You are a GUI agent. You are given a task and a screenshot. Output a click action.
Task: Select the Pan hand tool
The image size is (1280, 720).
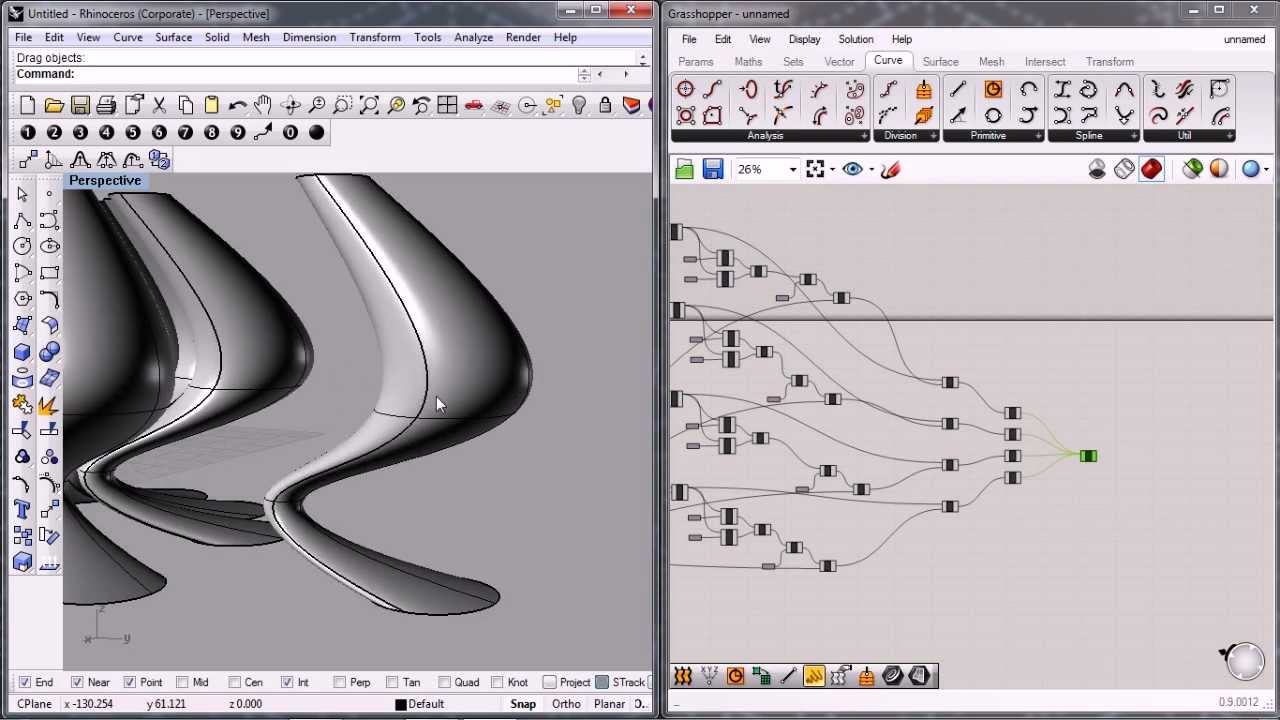tap(263, 106)
